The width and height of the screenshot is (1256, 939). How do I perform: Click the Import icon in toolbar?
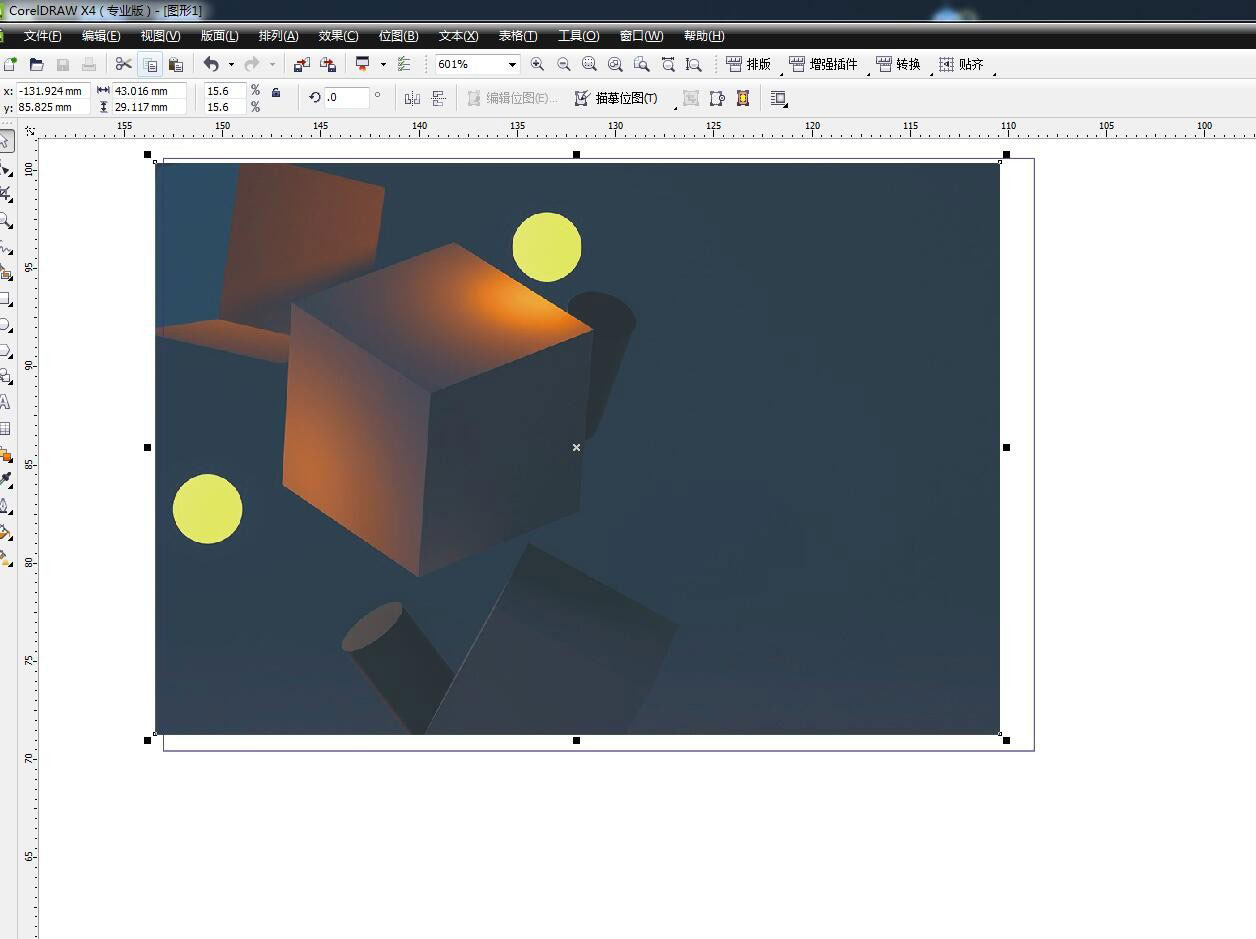[x=301, y=64]
